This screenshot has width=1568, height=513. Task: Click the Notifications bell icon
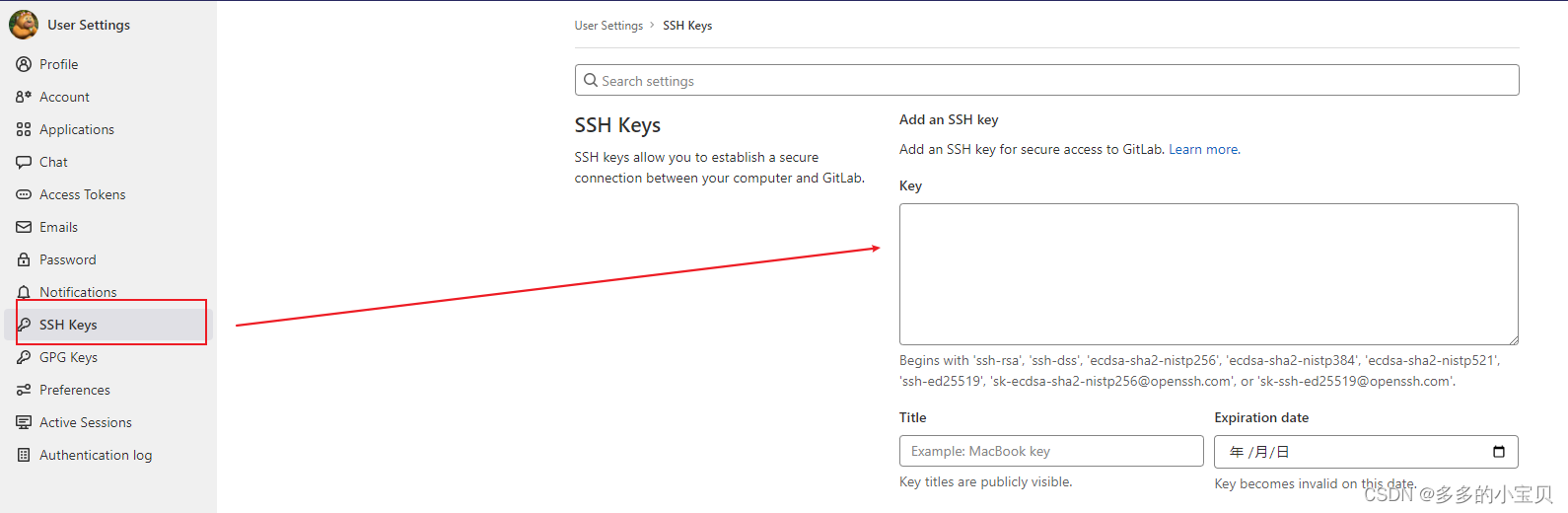tap(24, 292)
